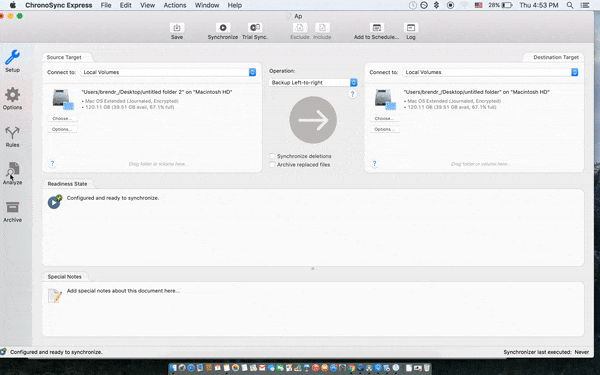600x375 pixels.
Task: Click the status bar readiness icon at bottom left
Action: click(x=3, y=352)
